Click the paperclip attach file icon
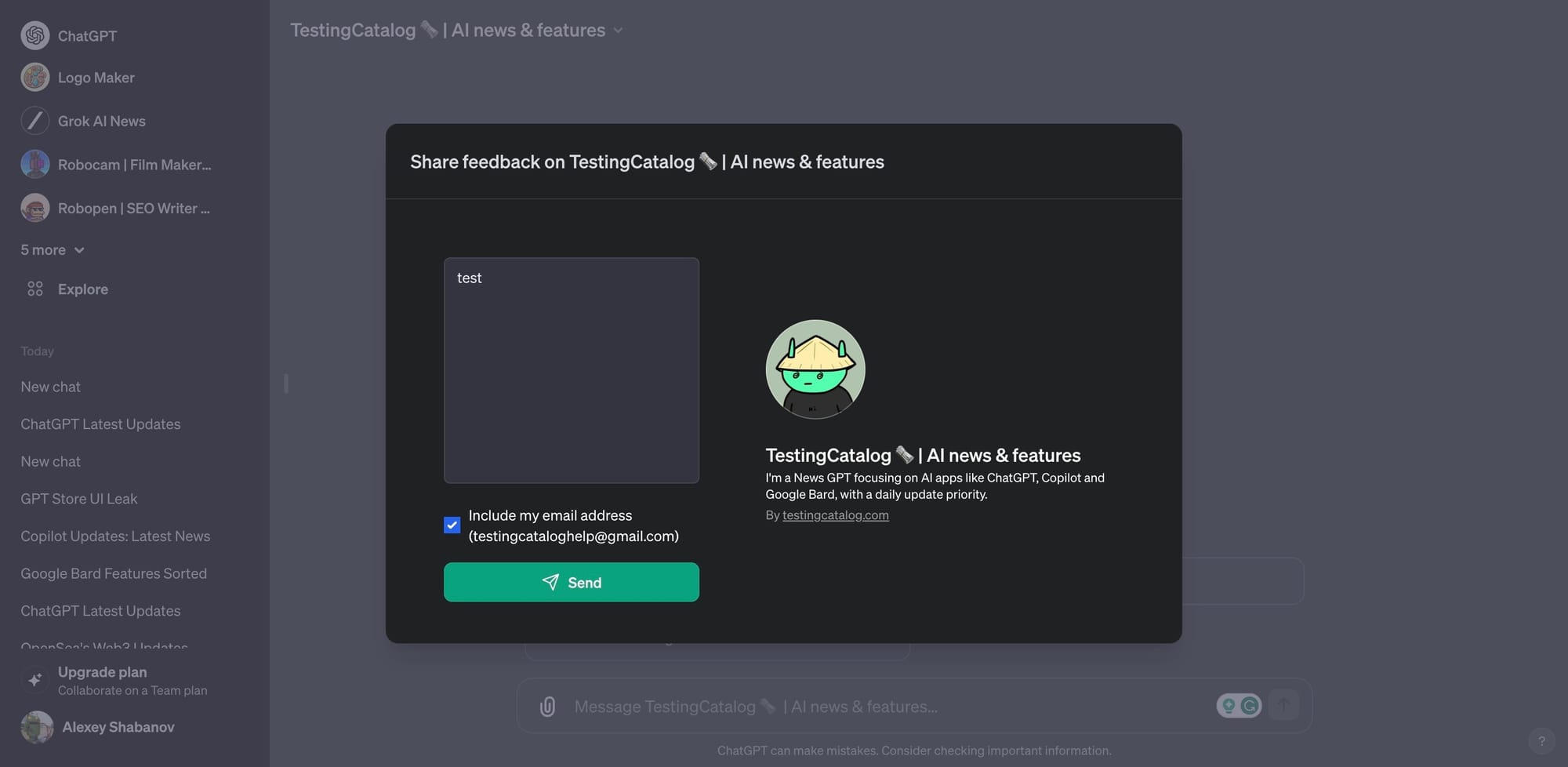 click(547, 707)
